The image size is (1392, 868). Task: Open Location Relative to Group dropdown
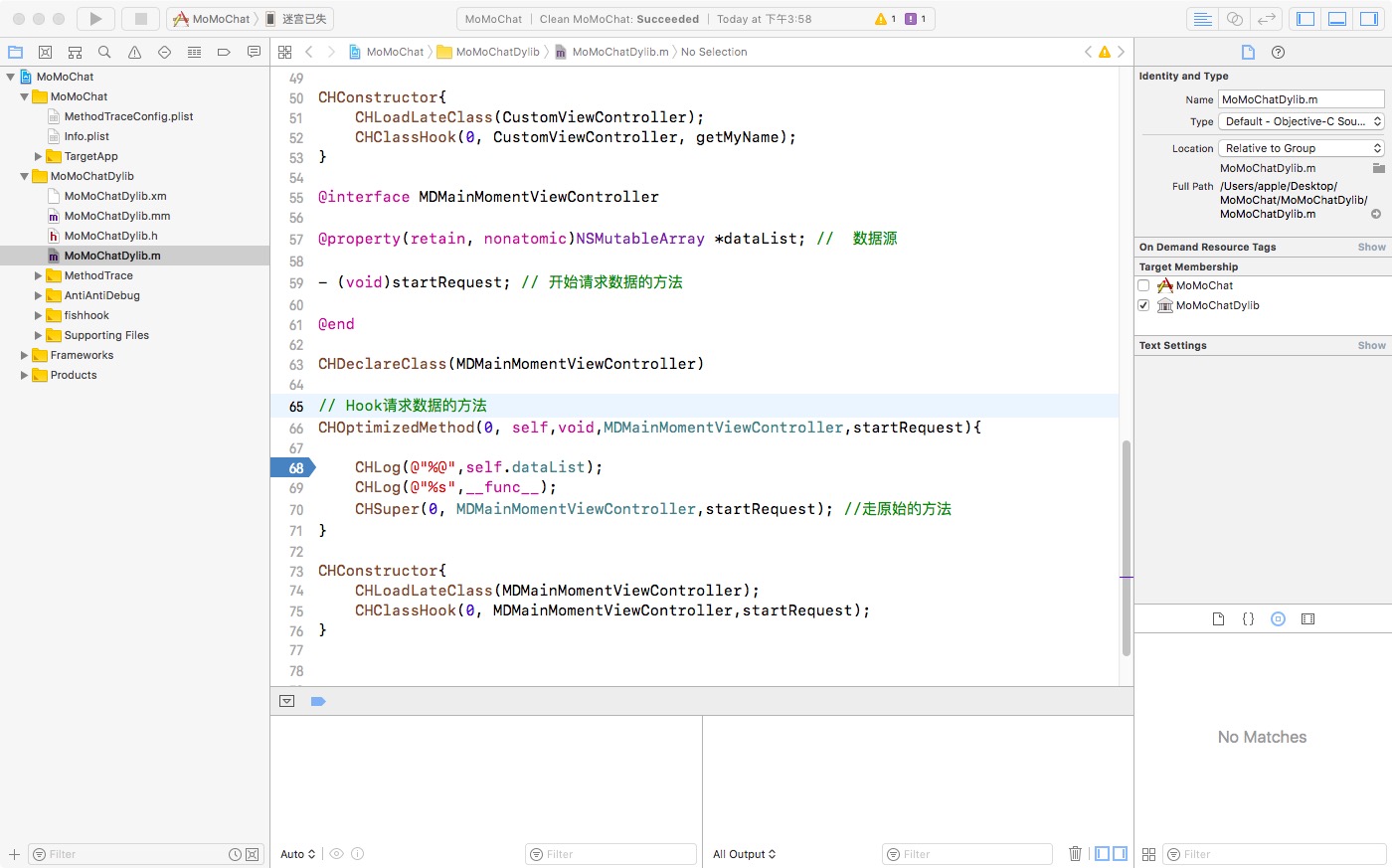[1302, 148]
